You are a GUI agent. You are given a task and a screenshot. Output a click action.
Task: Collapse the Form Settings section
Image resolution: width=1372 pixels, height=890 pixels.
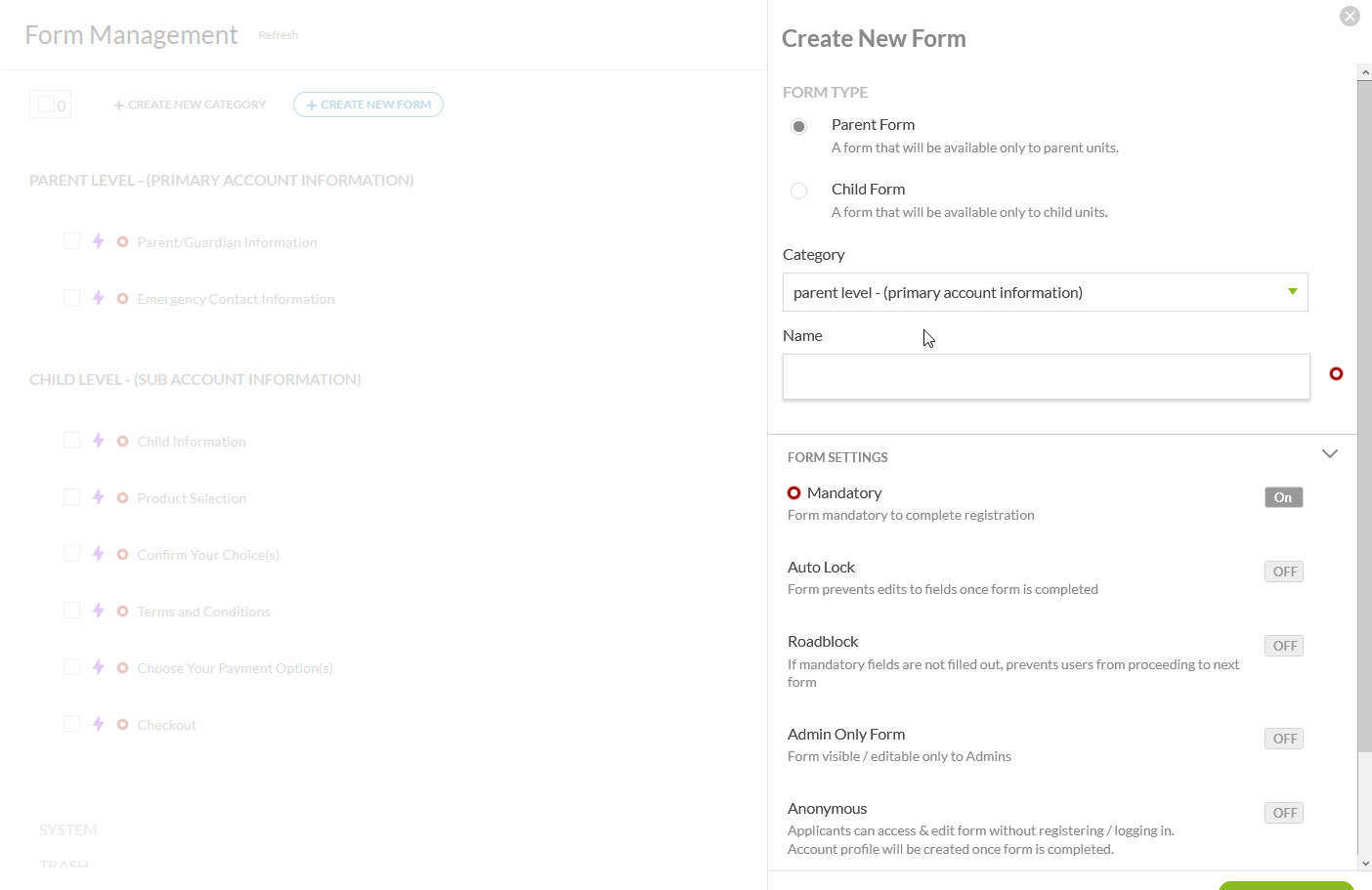pos(1329,454)
